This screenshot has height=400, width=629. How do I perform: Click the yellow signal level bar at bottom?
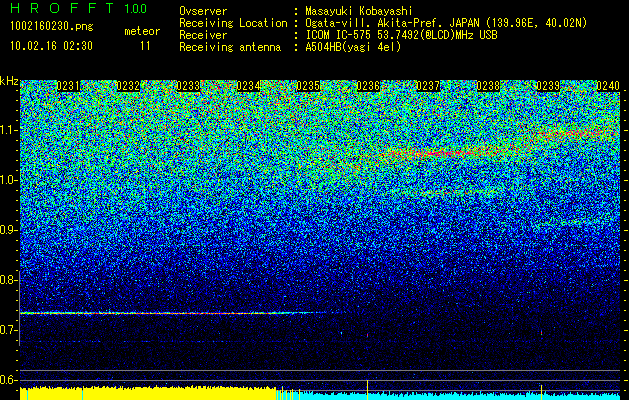148,394
